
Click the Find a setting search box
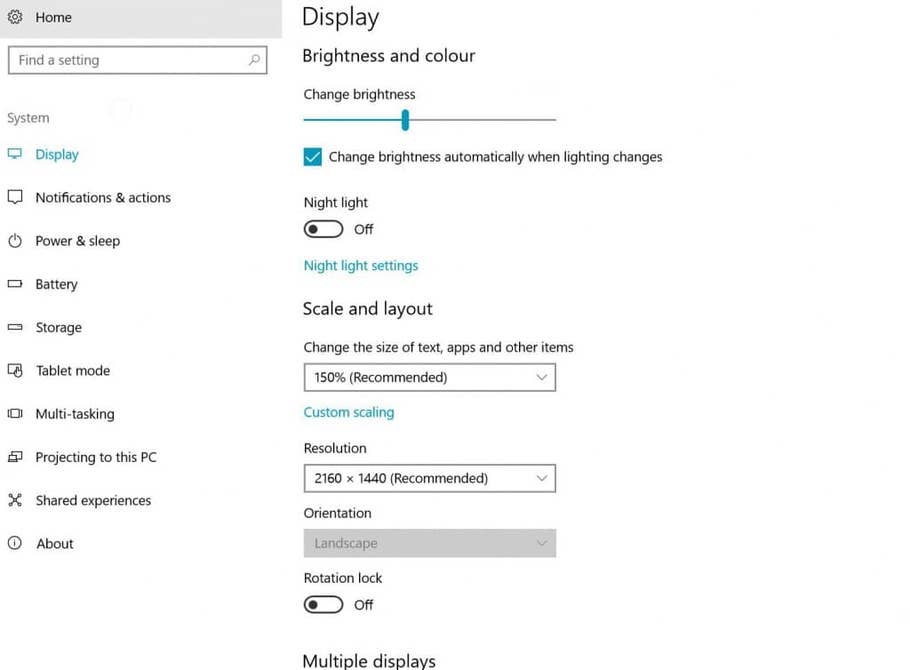point(130,60)
